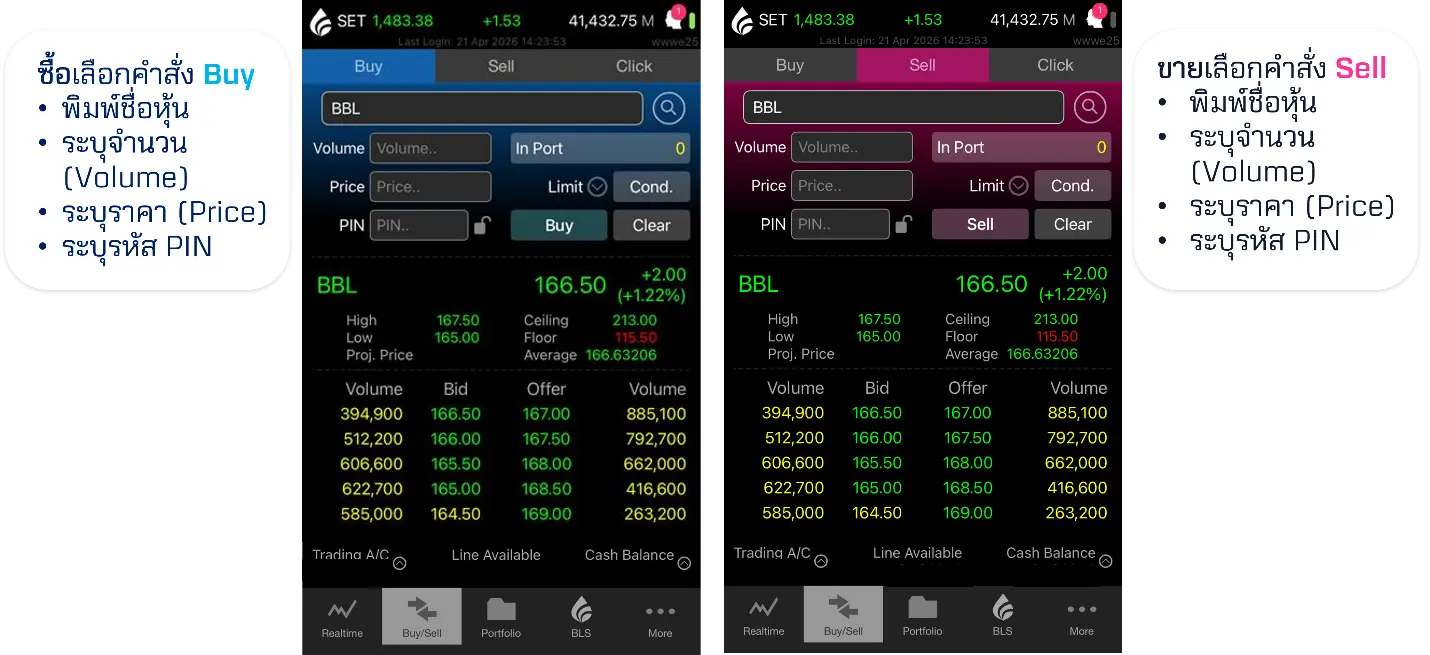Select bid price 166.00 in Sell screen

tap(877, 438)
